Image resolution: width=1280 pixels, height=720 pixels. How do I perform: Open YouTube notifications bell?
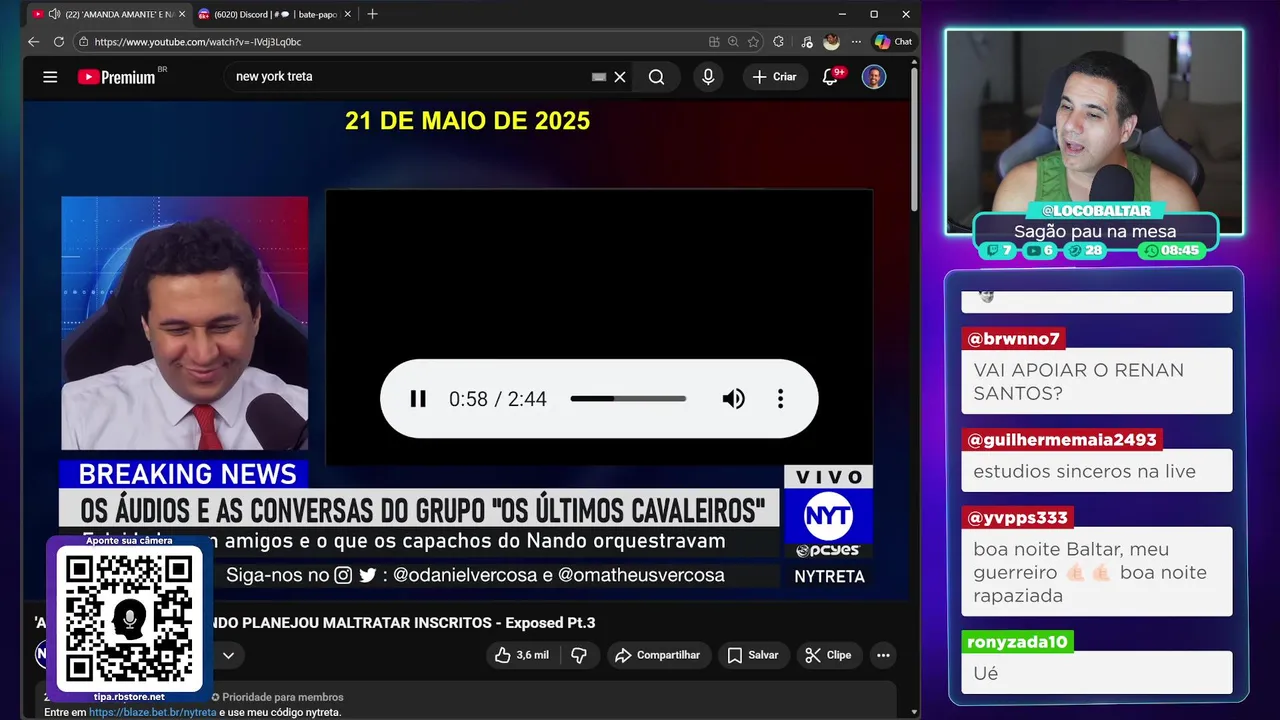(x=830, y=77)
